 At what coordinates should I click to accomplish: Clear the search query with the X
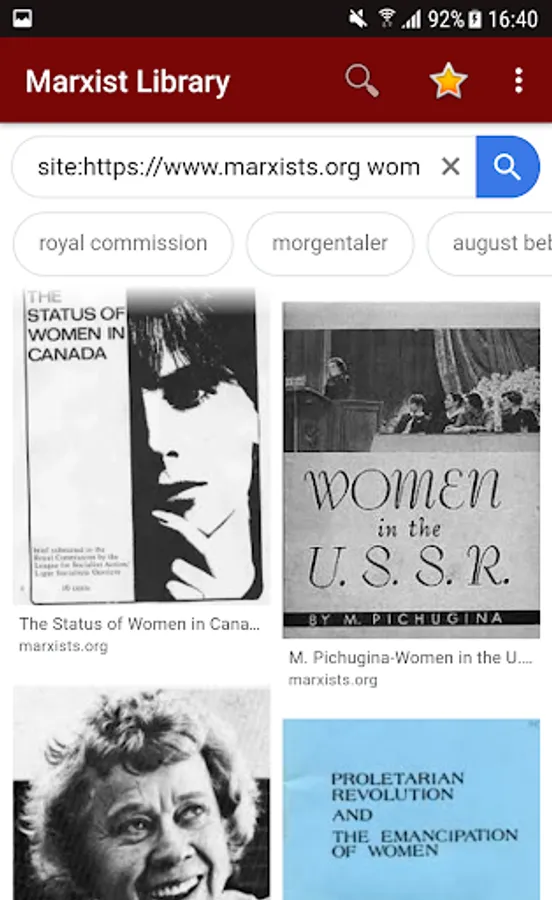(x=451, y=166)
